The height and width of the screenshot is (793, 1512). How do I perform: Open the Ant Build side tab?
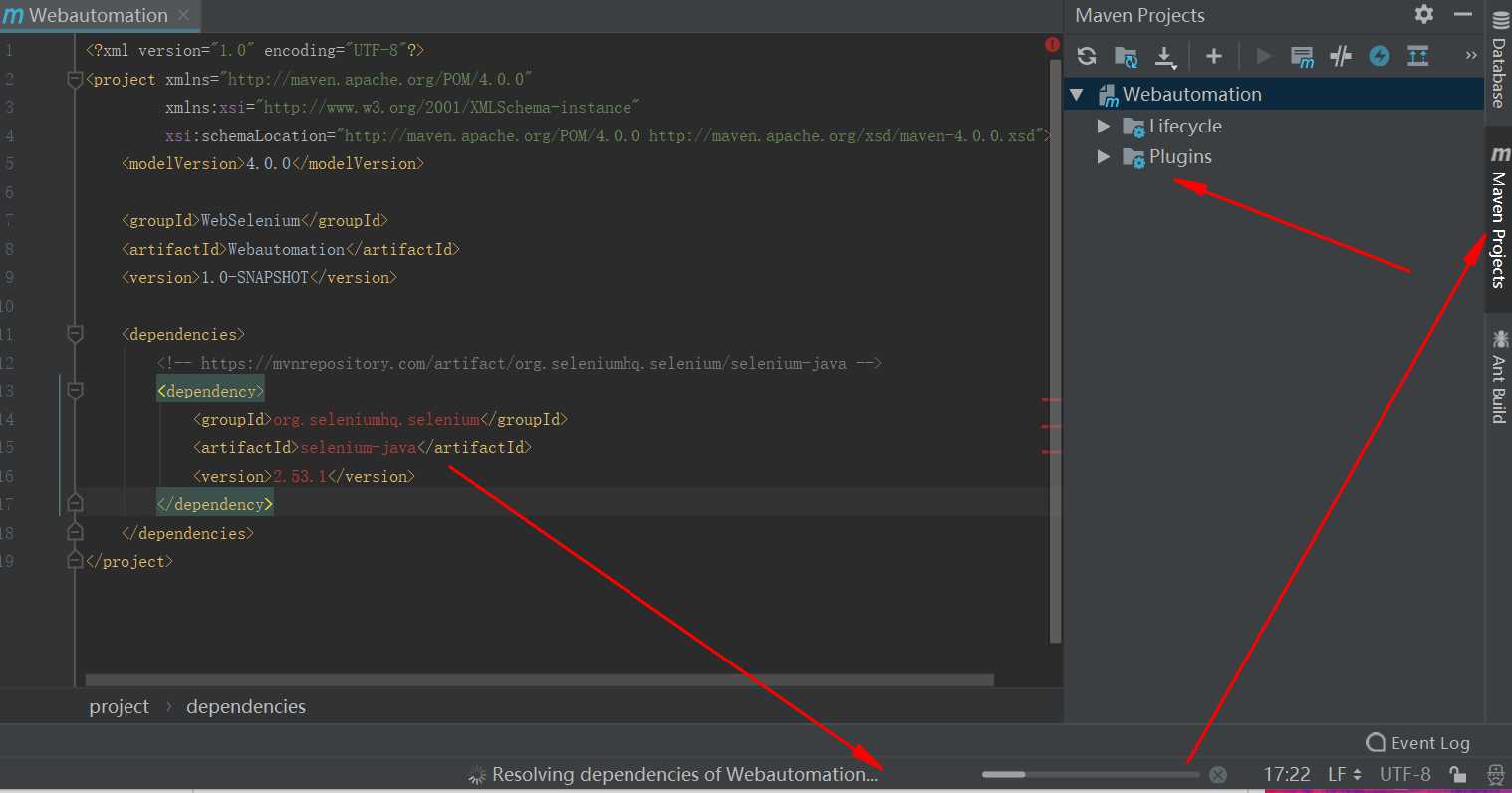tap(1499, 378)
